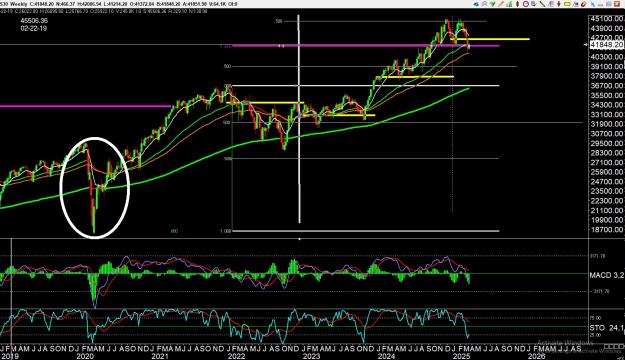Viewport: 625px width, 360px height.
Task: Click the dark red eraser-shaped toolbar icon
Action: point(584,4)
